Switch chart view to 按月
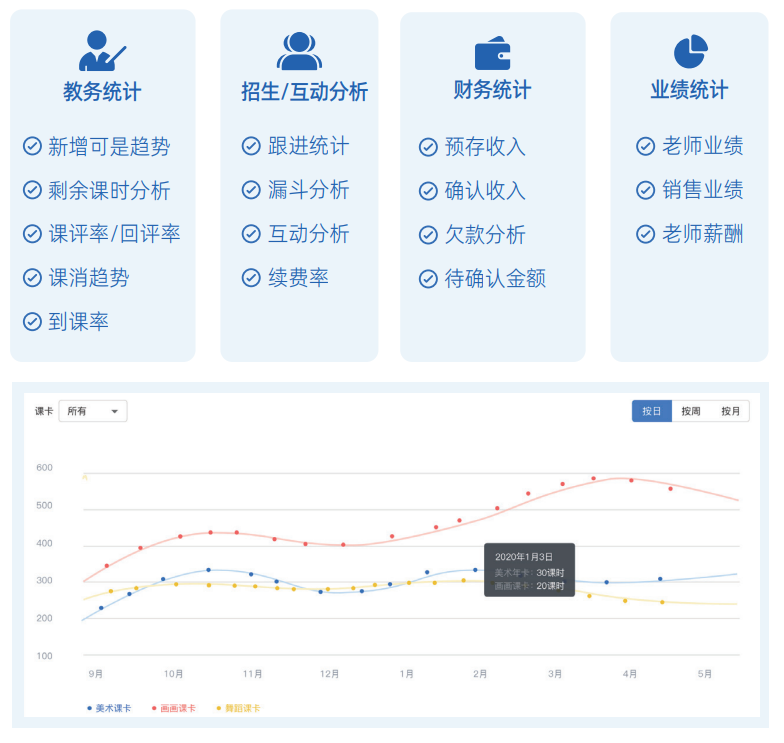 click(x=730, y=411)
